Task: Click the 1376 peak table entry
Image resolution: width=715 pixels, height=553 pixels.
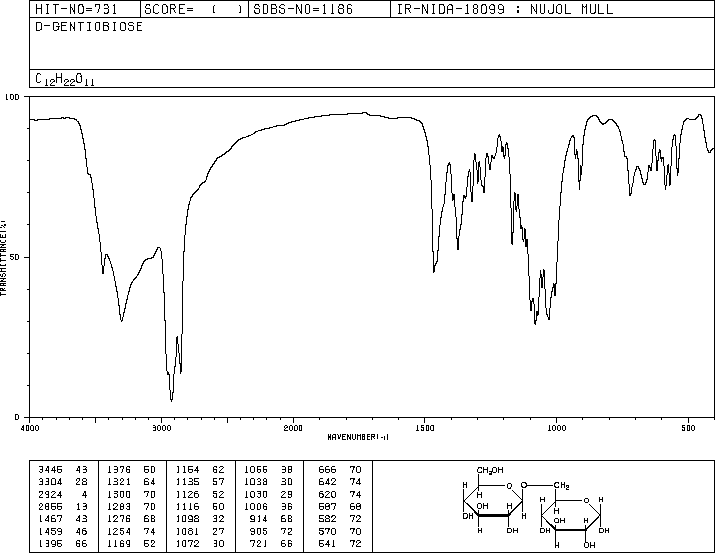Action: click(131, 470)
